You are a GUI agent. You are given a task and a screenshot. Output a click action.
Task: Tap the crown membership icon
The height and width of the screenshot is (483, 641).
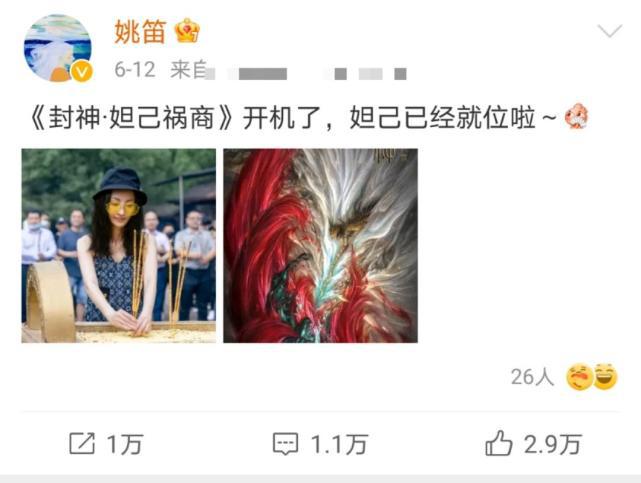tap(187, 31)
